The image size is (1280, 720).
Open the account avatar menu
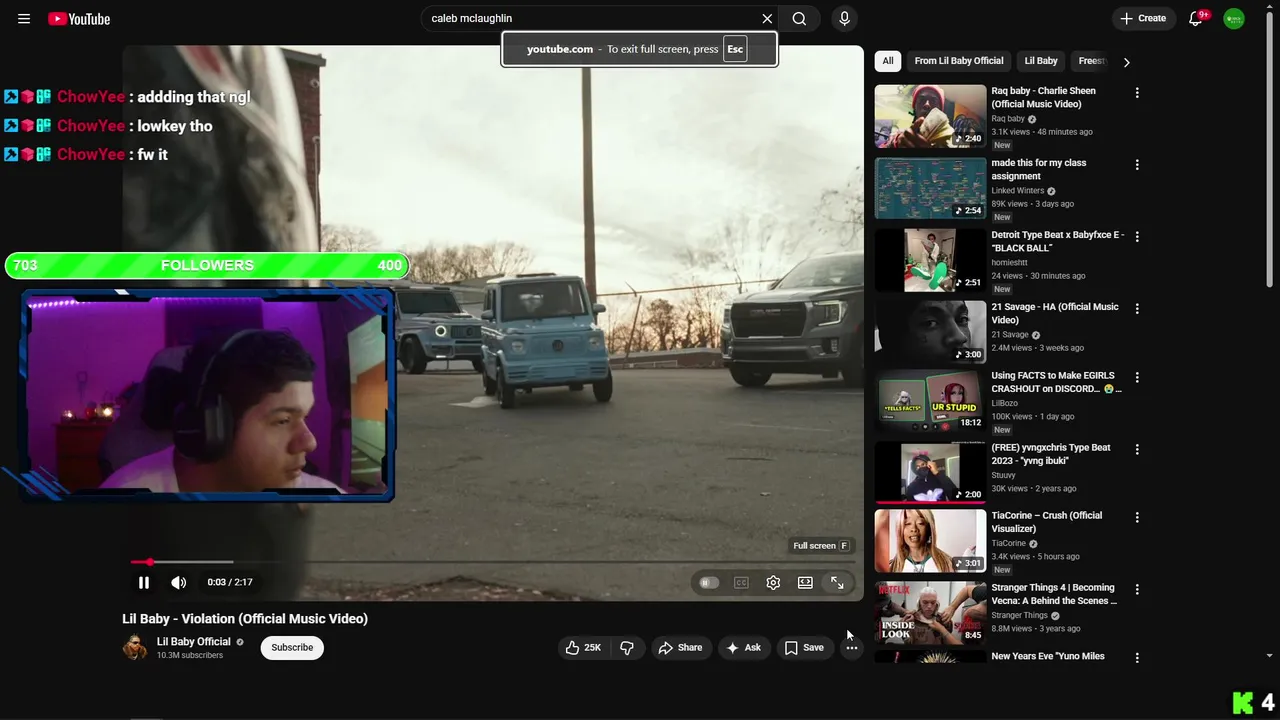coord(1234,19)
